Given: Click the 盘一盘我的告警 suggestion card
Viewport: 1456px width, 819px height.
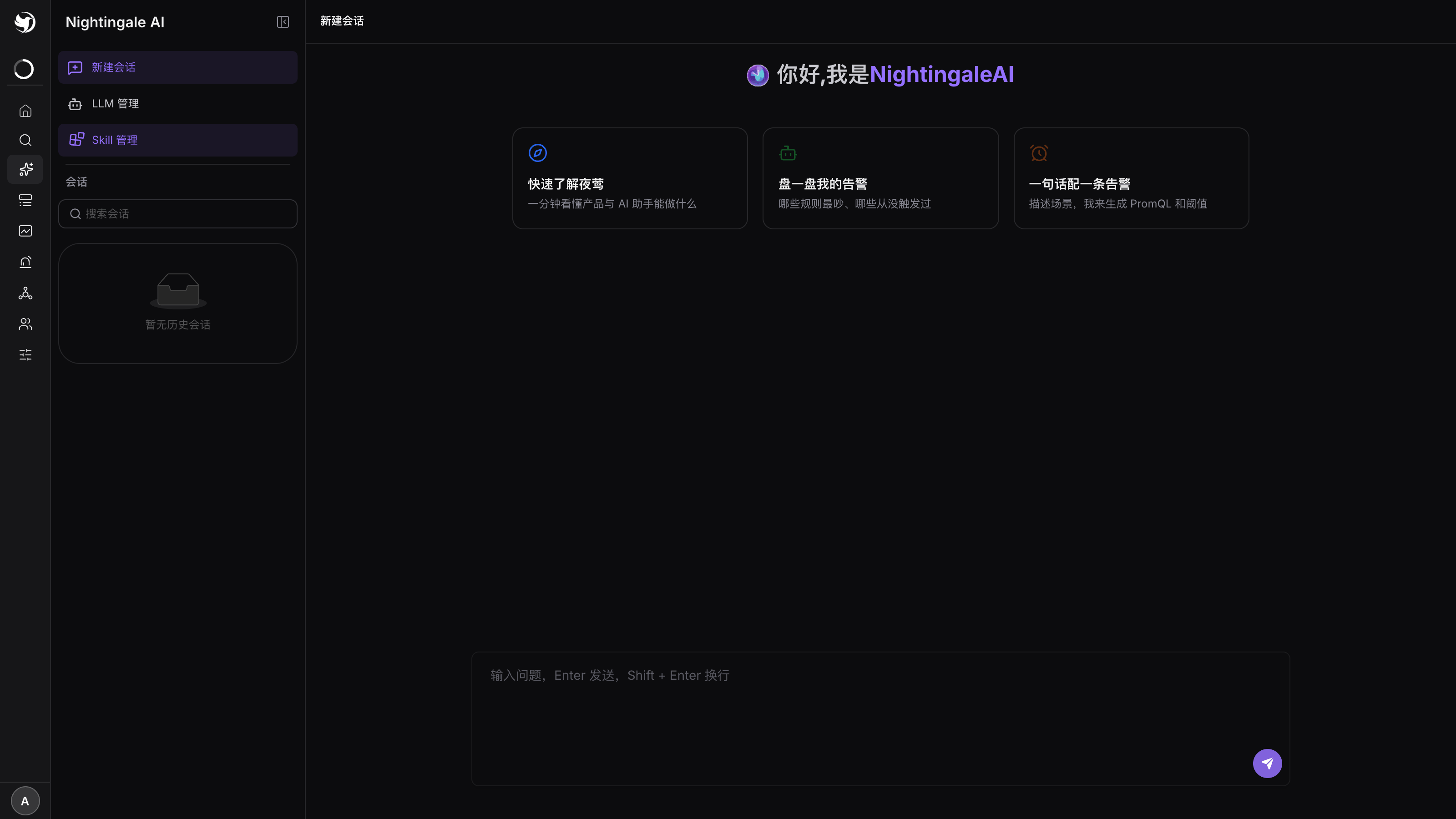Looking at the screenshot, I should (x=880, y=178).
